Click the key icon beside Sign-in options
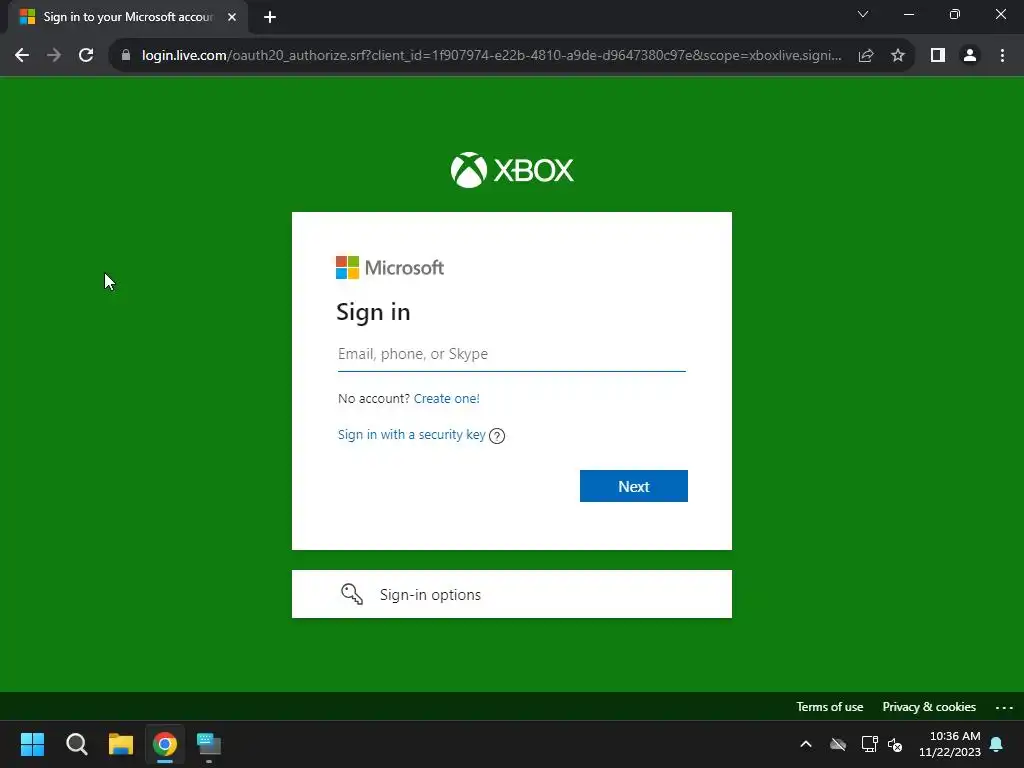The width and height of the screenshot is (1024, 768). click(x=352, y=594)
